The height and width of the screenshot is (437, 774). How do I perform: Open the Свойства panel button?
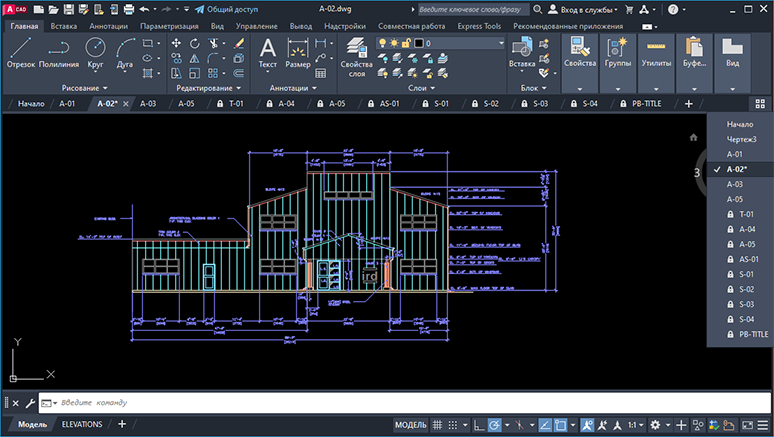(x=580, y=63)
